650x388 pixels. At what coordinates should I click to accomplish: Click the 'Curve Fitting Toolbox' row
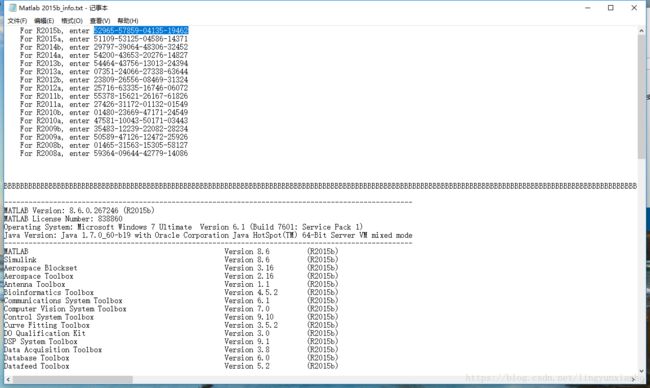(x=171, y=325)
